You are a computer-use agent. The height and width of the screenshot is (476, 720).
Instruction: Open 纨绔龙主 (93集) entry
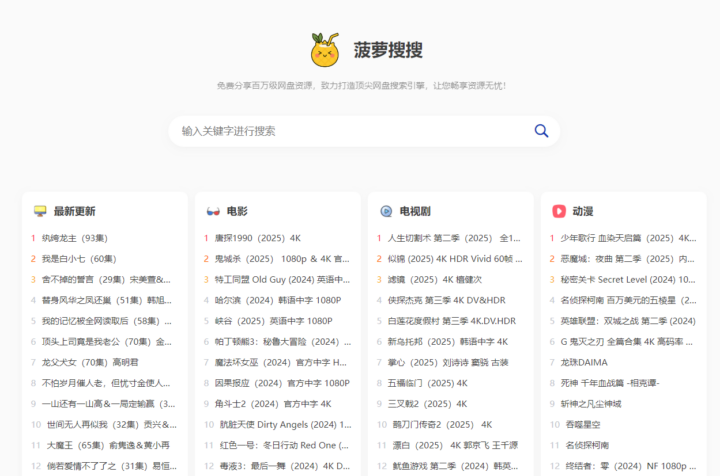click(75, 238)
